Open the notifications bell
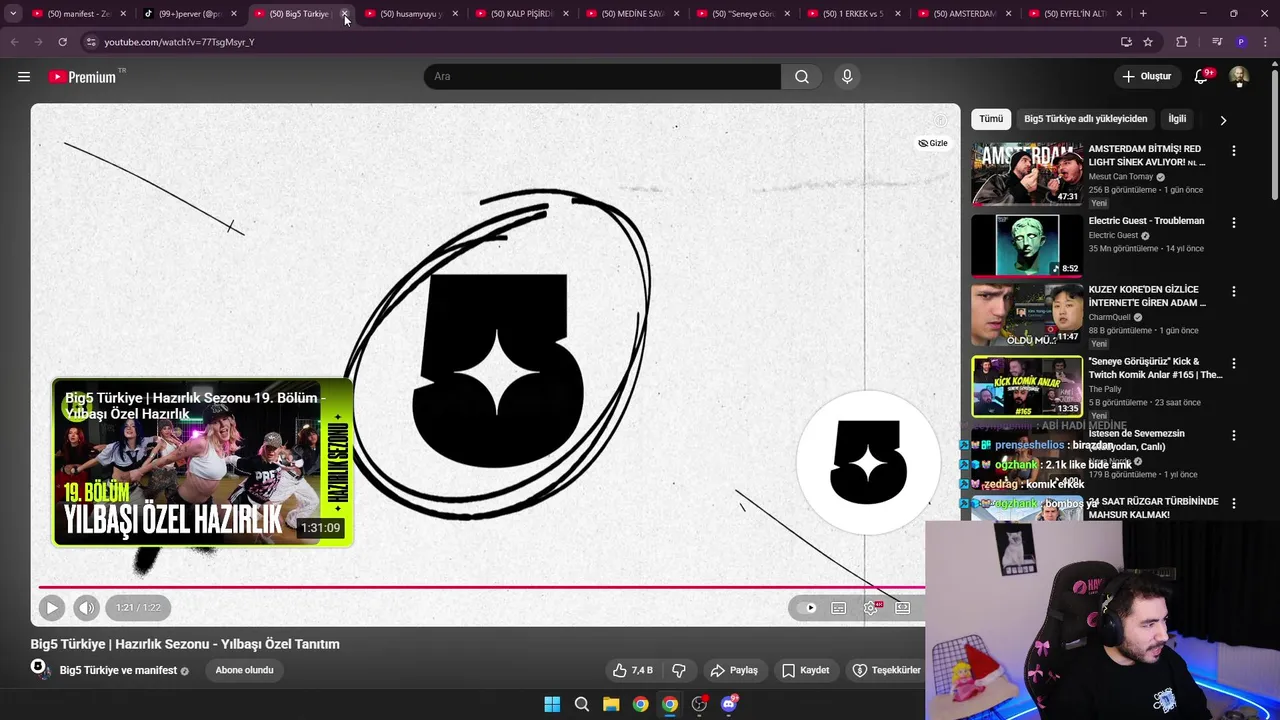The image size is (1280, 720). pos(1201,77)
